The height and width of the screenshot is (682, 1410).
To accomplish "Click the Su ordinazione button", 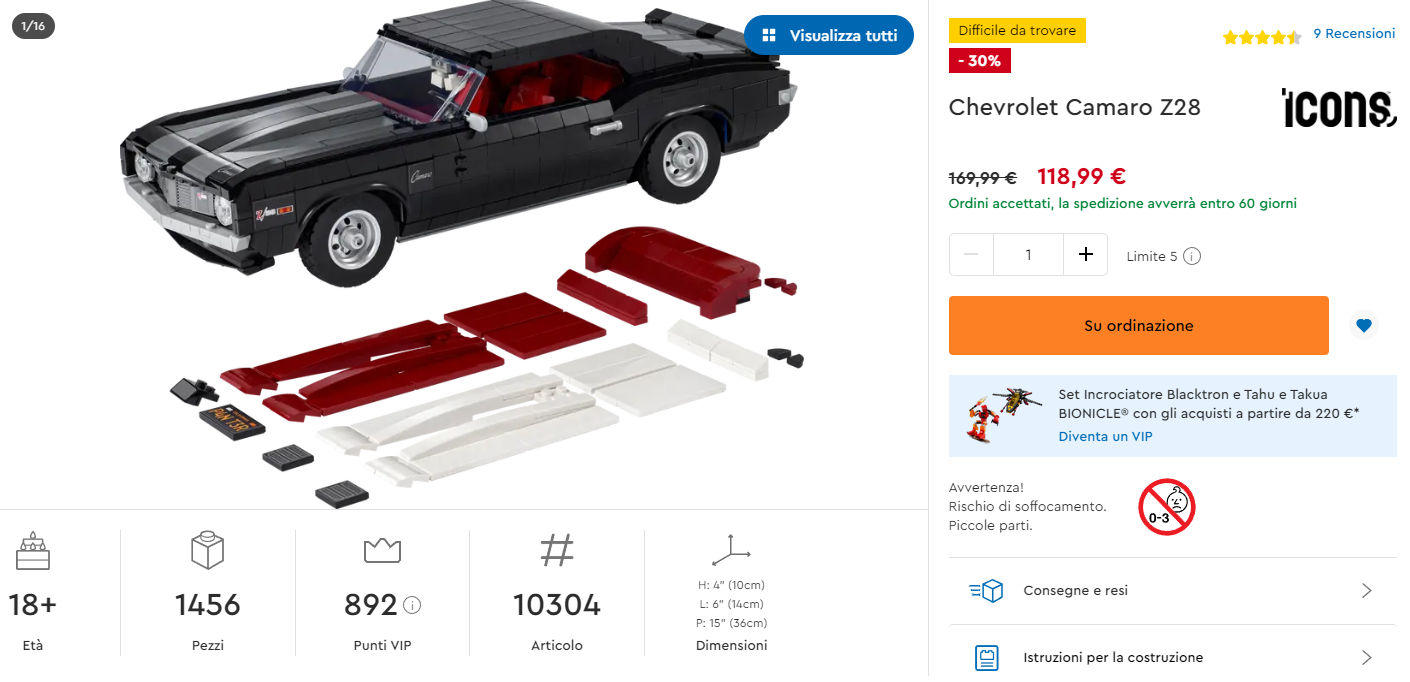I will (1139, 325).
